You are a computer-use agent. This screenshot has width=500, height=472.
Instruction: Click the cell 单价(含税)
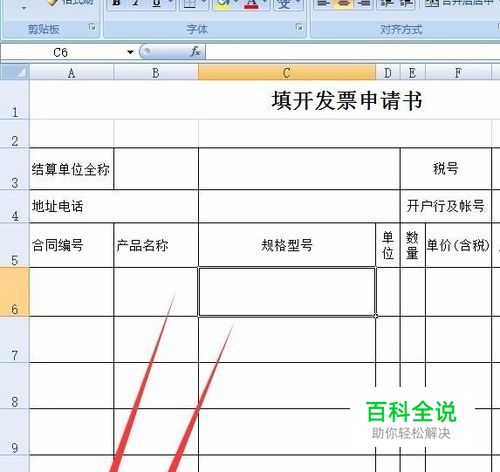pos(458,245)
